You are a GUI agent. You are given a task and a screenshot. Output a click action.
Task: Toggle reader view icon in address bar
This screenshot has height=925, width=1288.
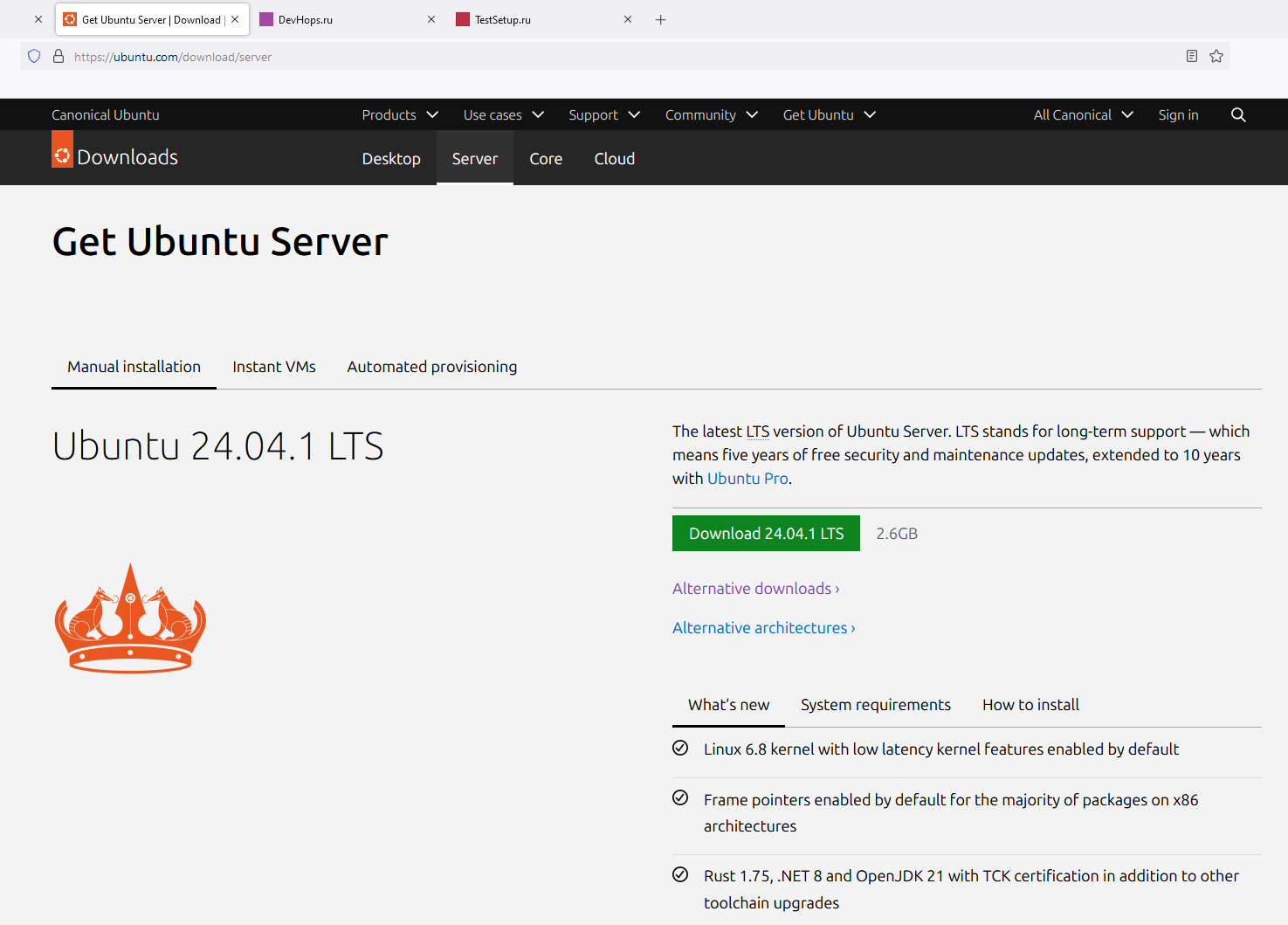[1192, 57]
